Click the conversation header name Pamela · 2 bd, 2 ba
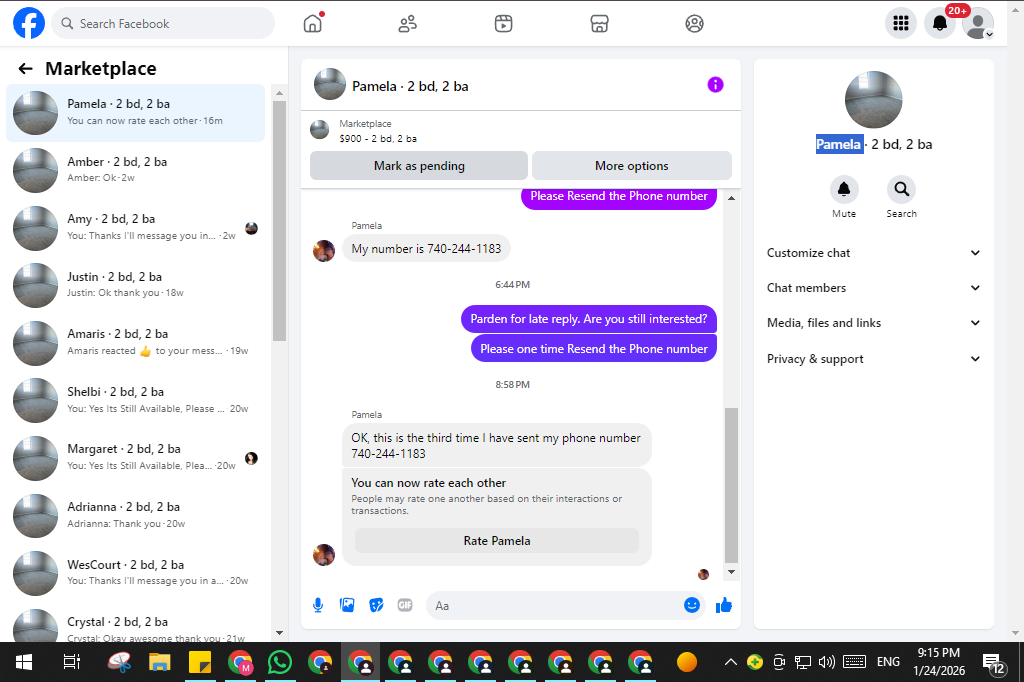This screenshot has width=1024, height=682. (x=410, y=86)
